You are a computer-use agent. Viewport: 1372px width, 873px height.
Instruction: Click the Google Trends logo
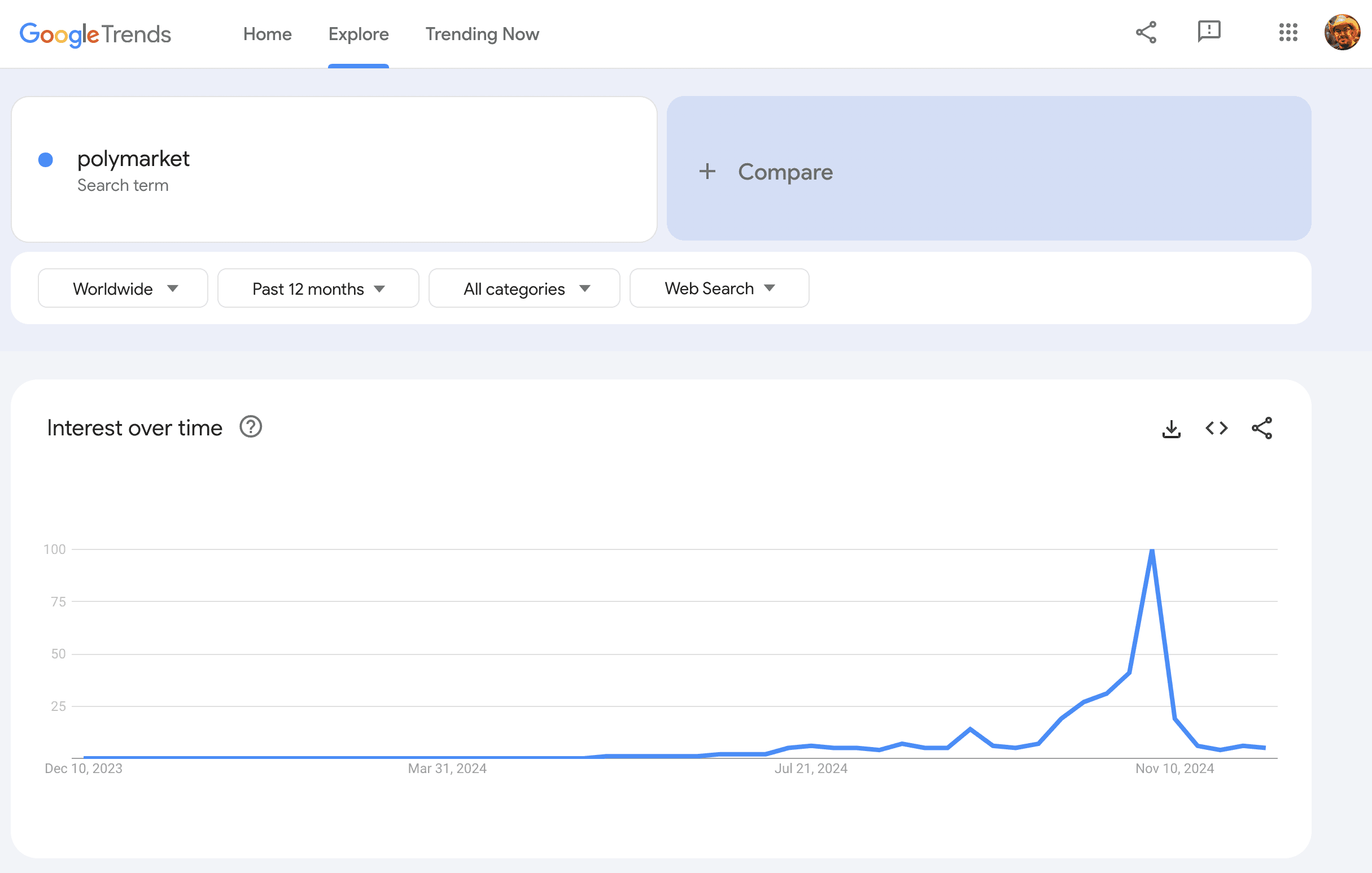95,34
